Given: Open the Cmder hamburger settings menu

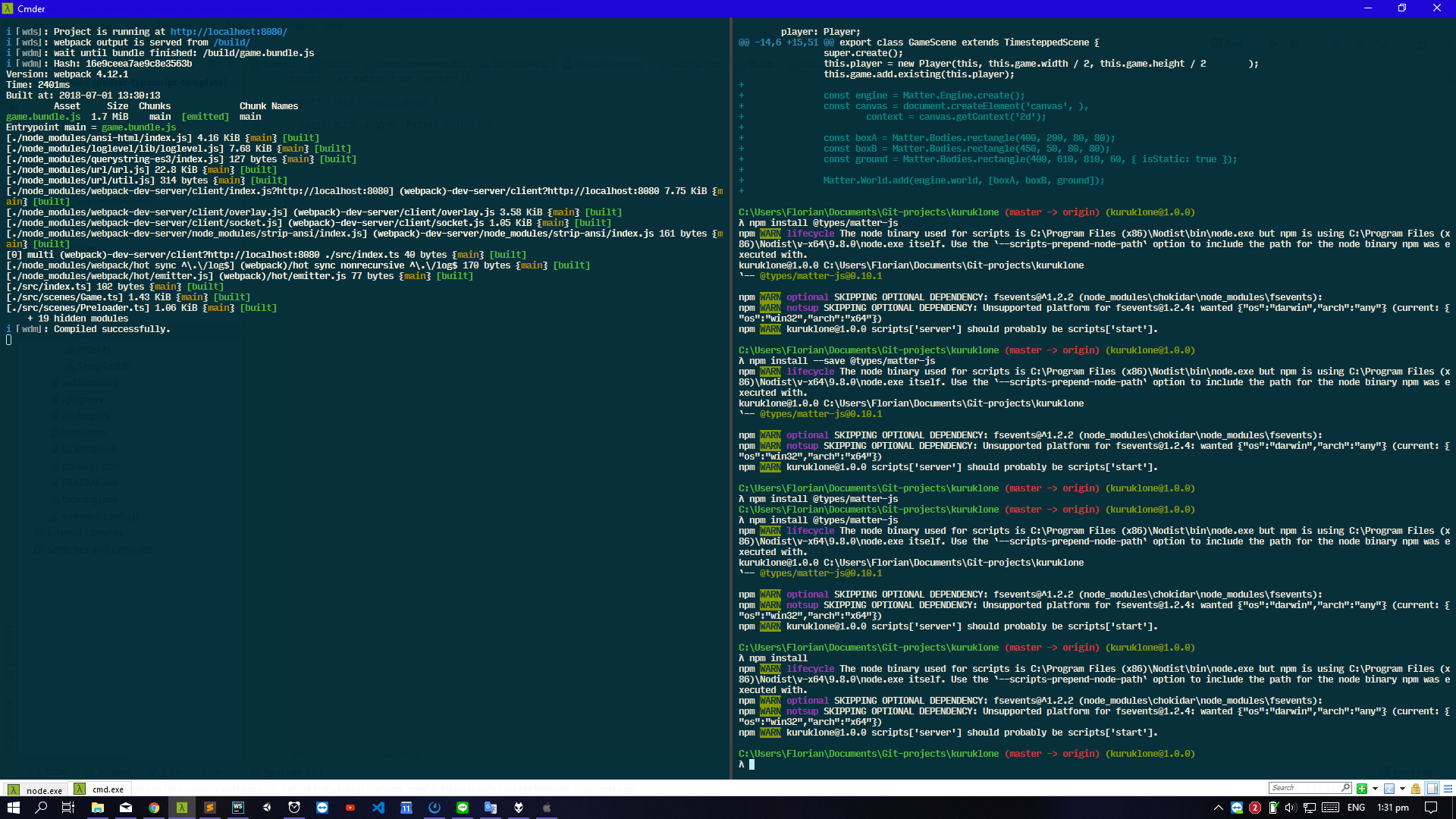Looking at the screenshot, I should click(1448, 789).
